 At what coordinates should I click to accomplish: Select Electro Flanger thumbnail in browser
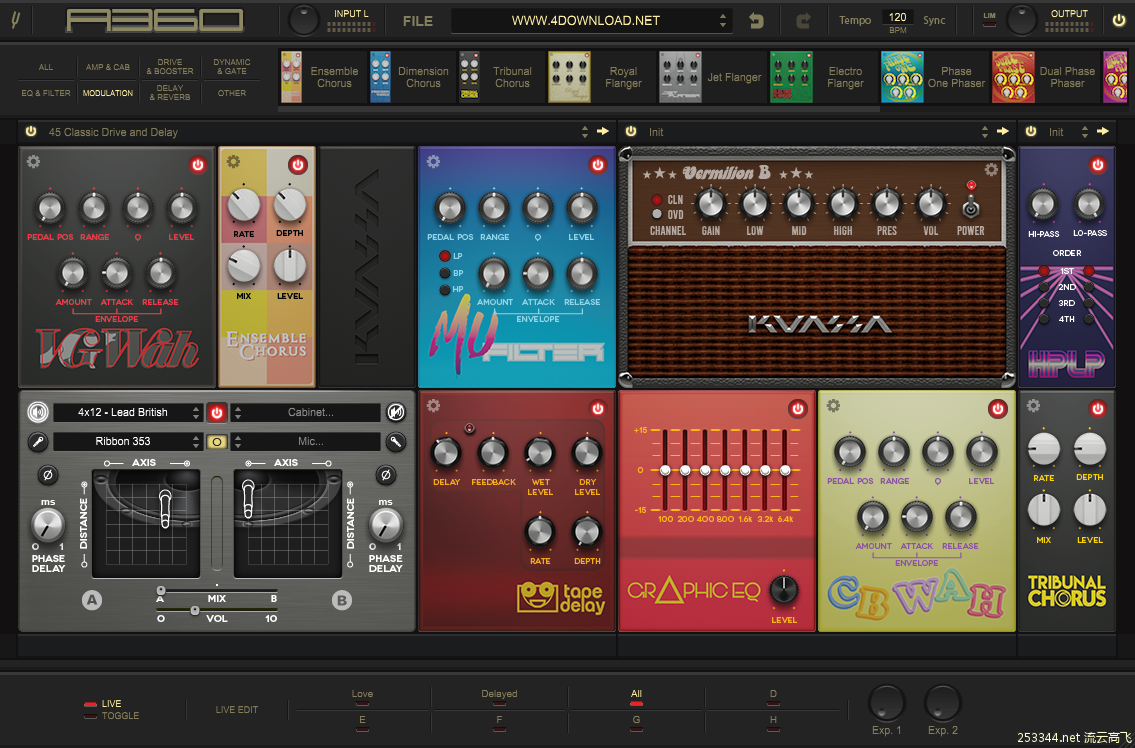click(x=791, y=77)
